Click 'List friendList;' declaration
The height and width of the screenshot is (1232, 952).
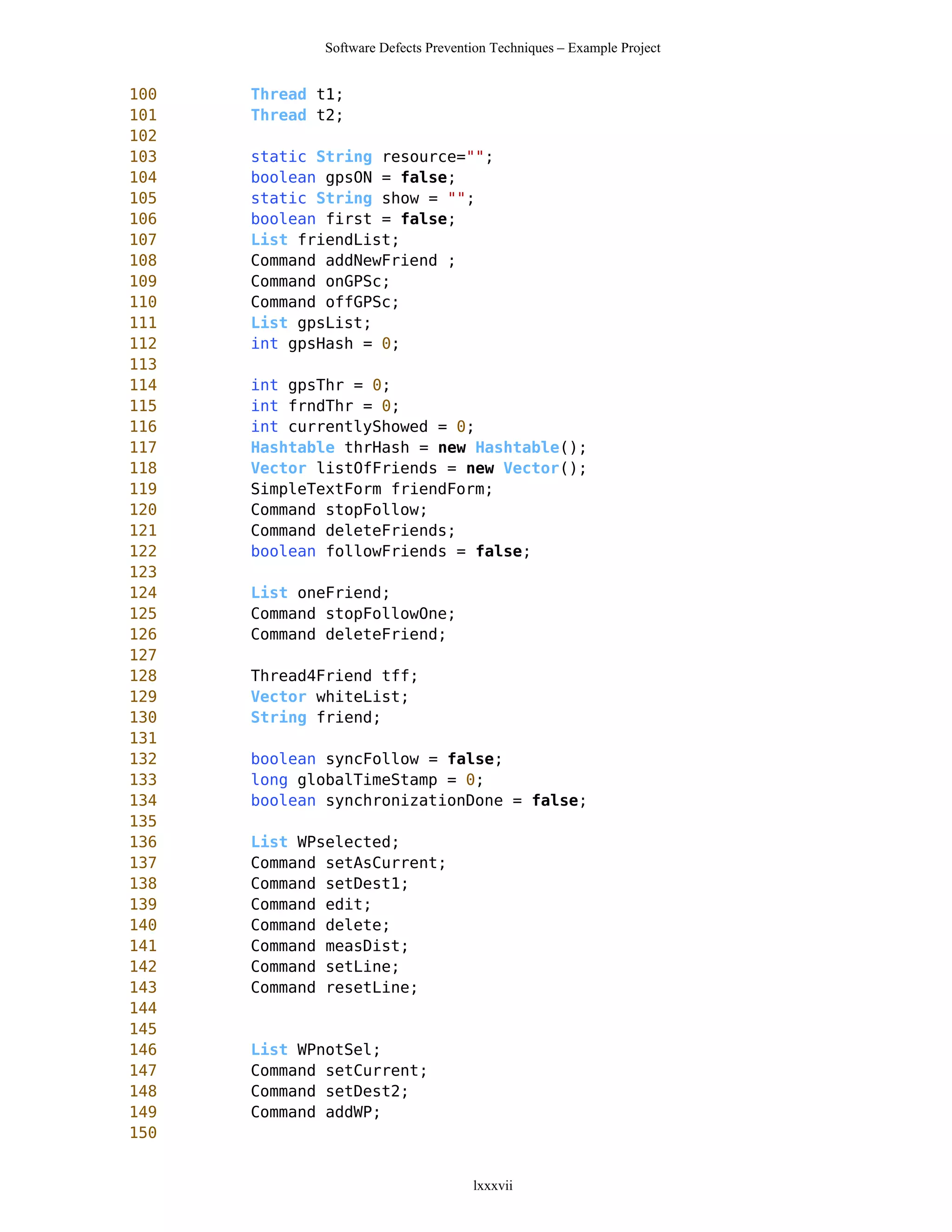[324, 240]
